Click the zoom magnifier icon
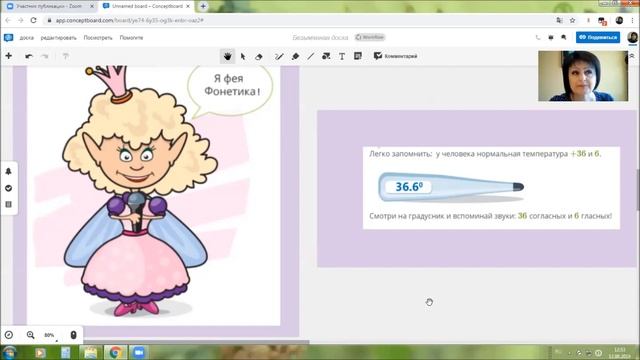This screenshot has height=360, width=640. coord(31,335)
